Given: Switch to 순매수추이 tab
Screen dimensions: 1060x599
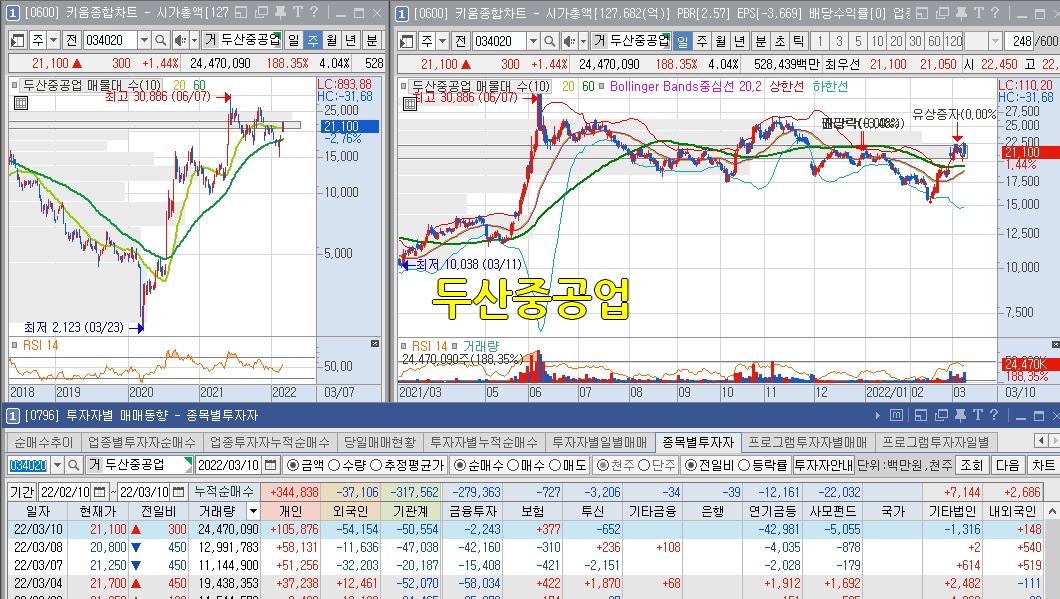Looking at the screenshot, I should coord(44,442).
